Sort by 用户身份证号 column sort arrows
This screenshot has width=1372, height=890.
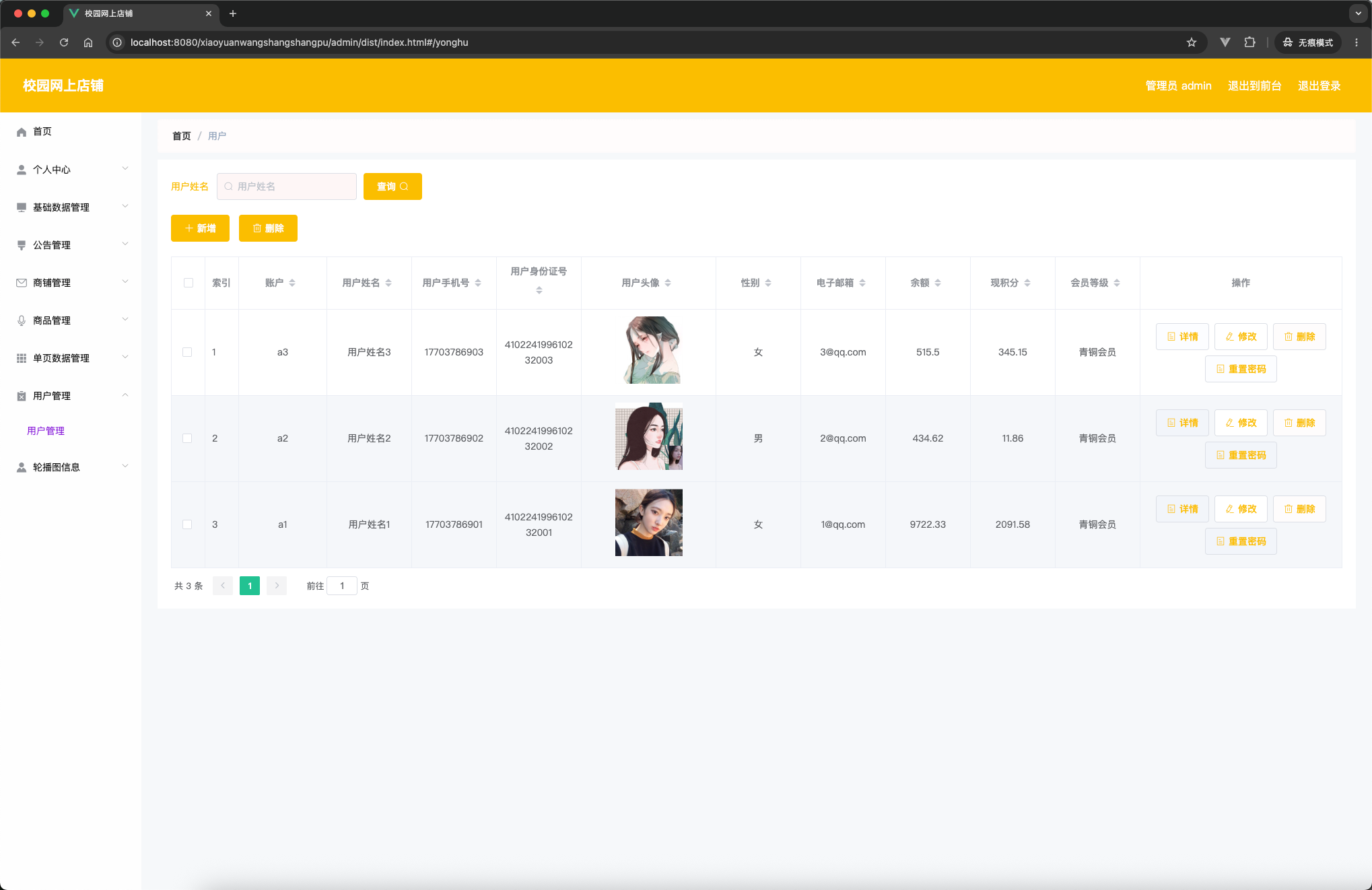click(x=539, y=291)
